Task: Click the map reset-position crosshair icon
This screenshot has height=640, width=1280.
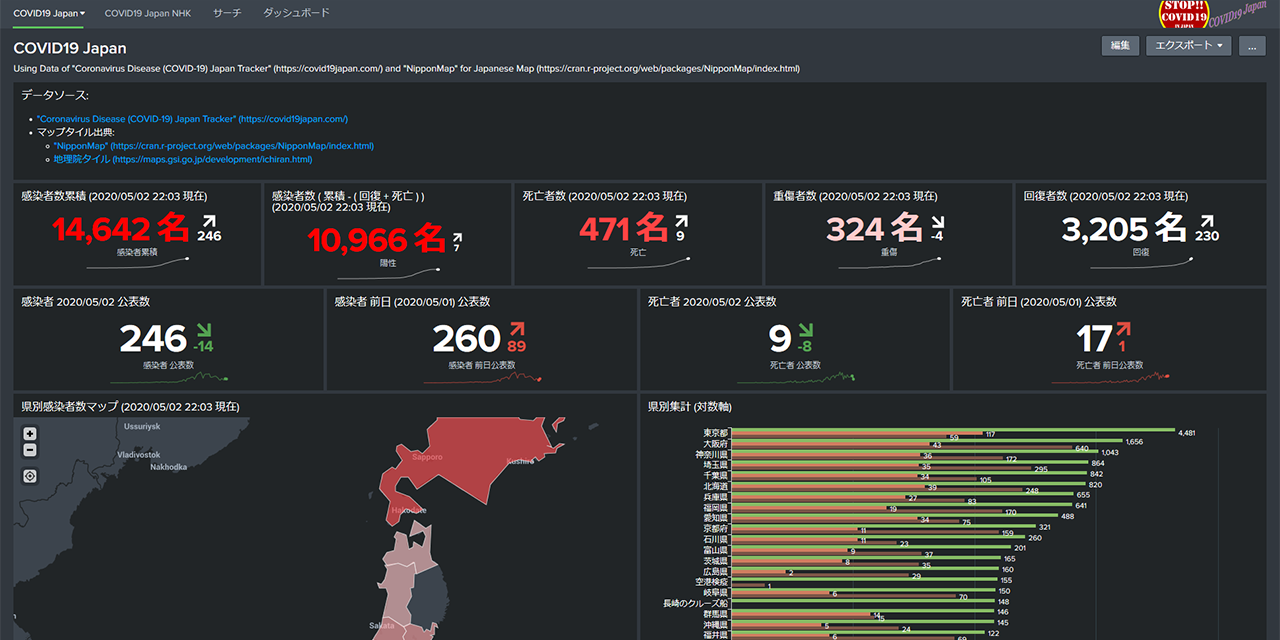Action: [x=29, y=475]
